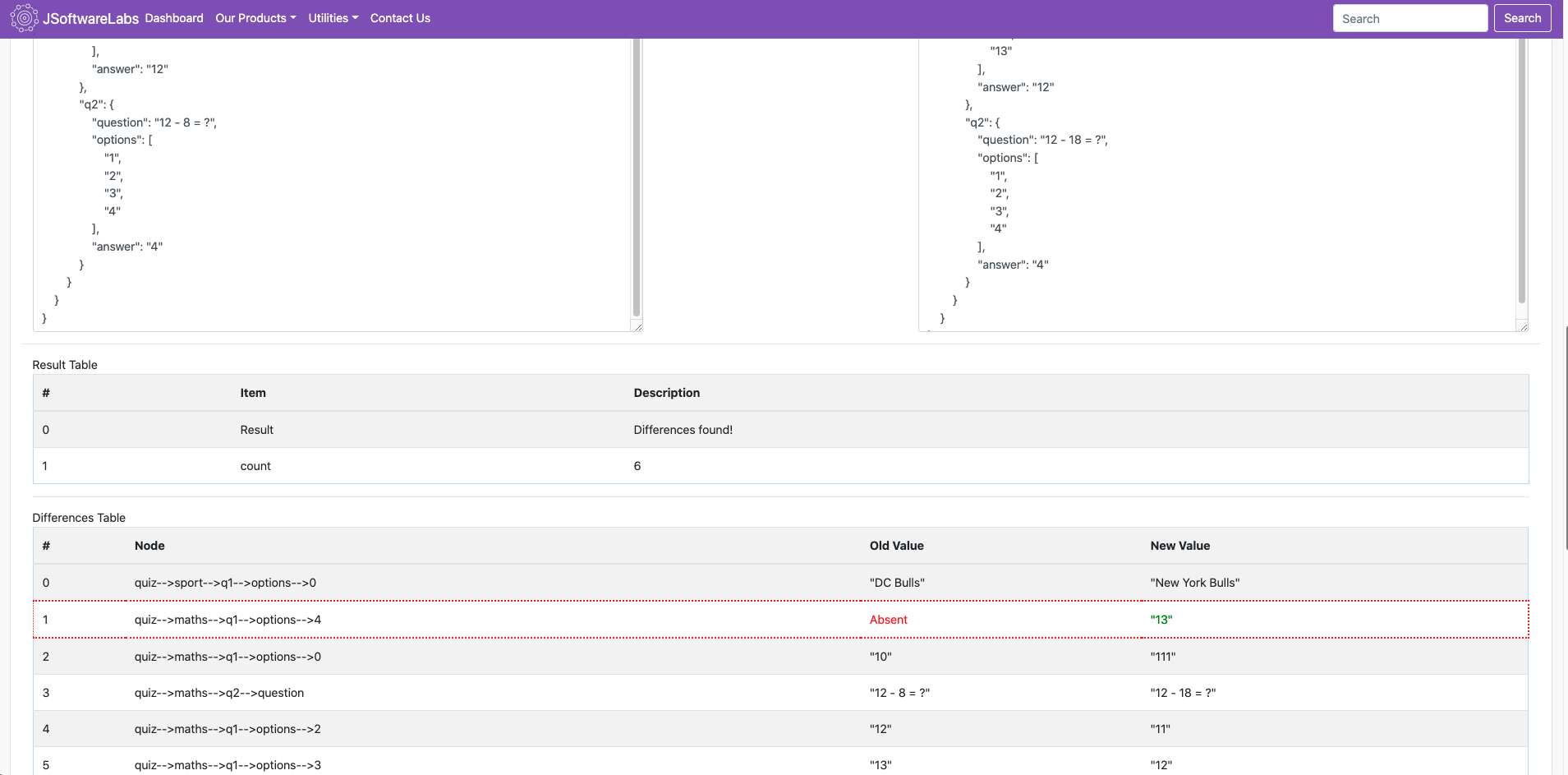Select node quiz-->maths-->q1-->options-->2
1568x775 pixels.
click(228, 729)
